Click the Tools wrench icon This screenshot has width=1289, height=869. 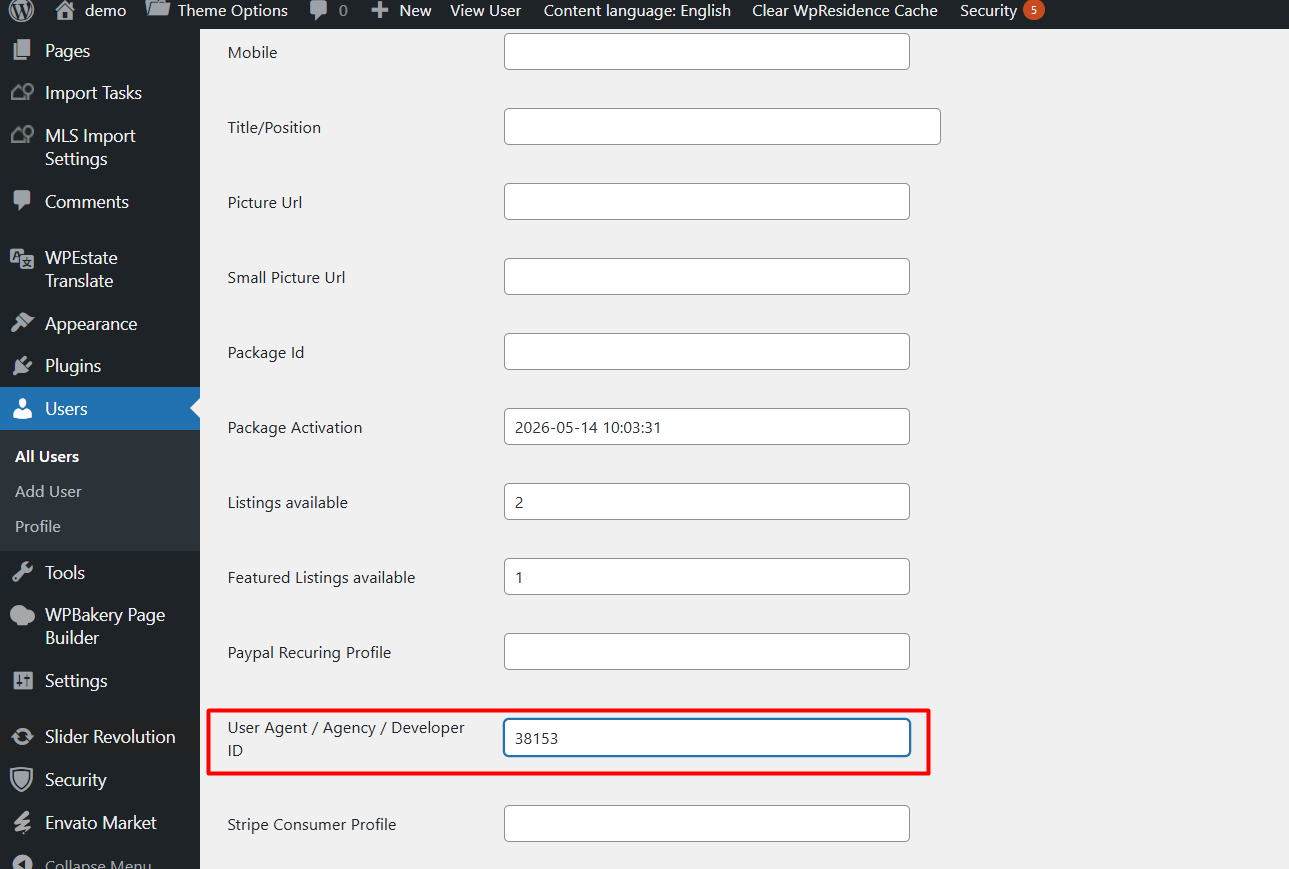coord(22,572)
